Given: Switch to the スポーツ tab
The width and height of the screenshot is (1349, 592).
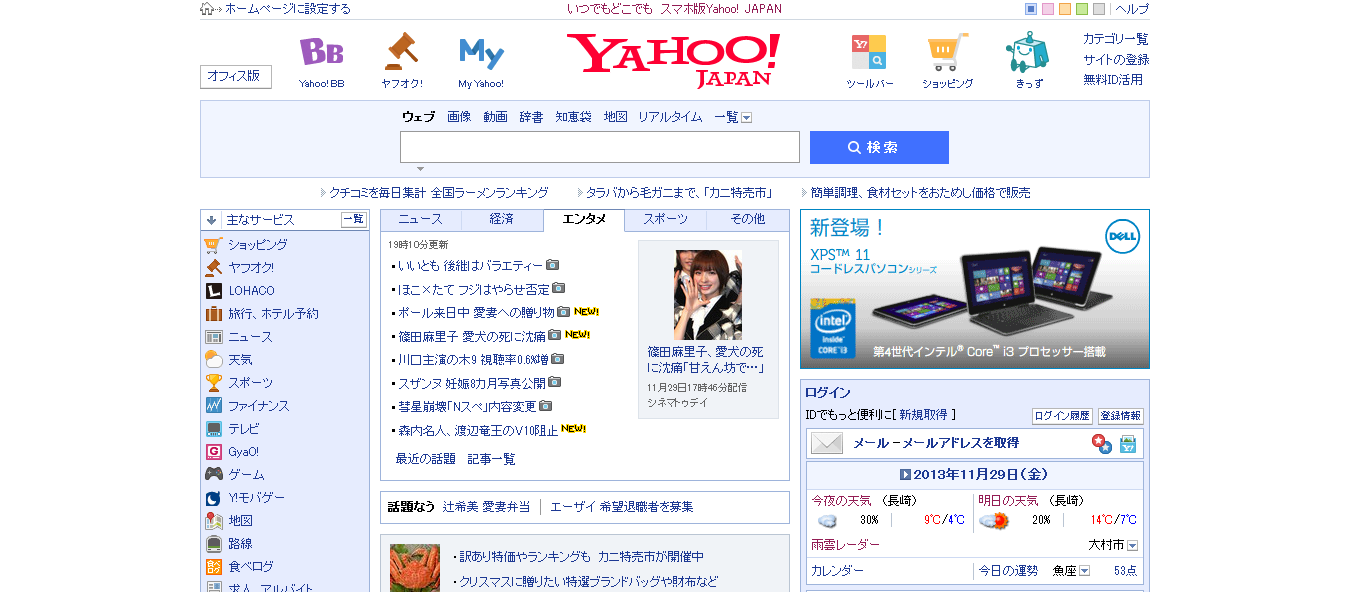Looking at the screenshot, I should pyautogui.click(x=665, y=219).
